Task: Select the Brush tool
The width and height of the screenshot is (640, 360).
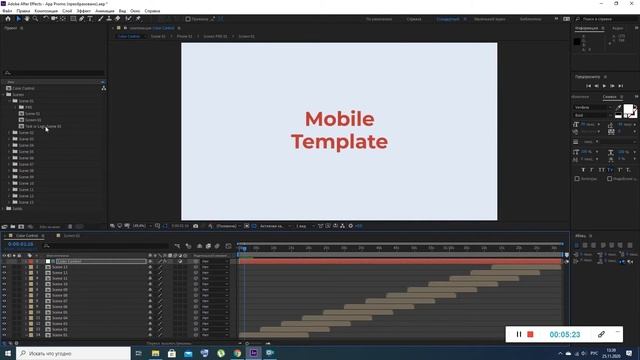Action: click(x=100, y=19)
